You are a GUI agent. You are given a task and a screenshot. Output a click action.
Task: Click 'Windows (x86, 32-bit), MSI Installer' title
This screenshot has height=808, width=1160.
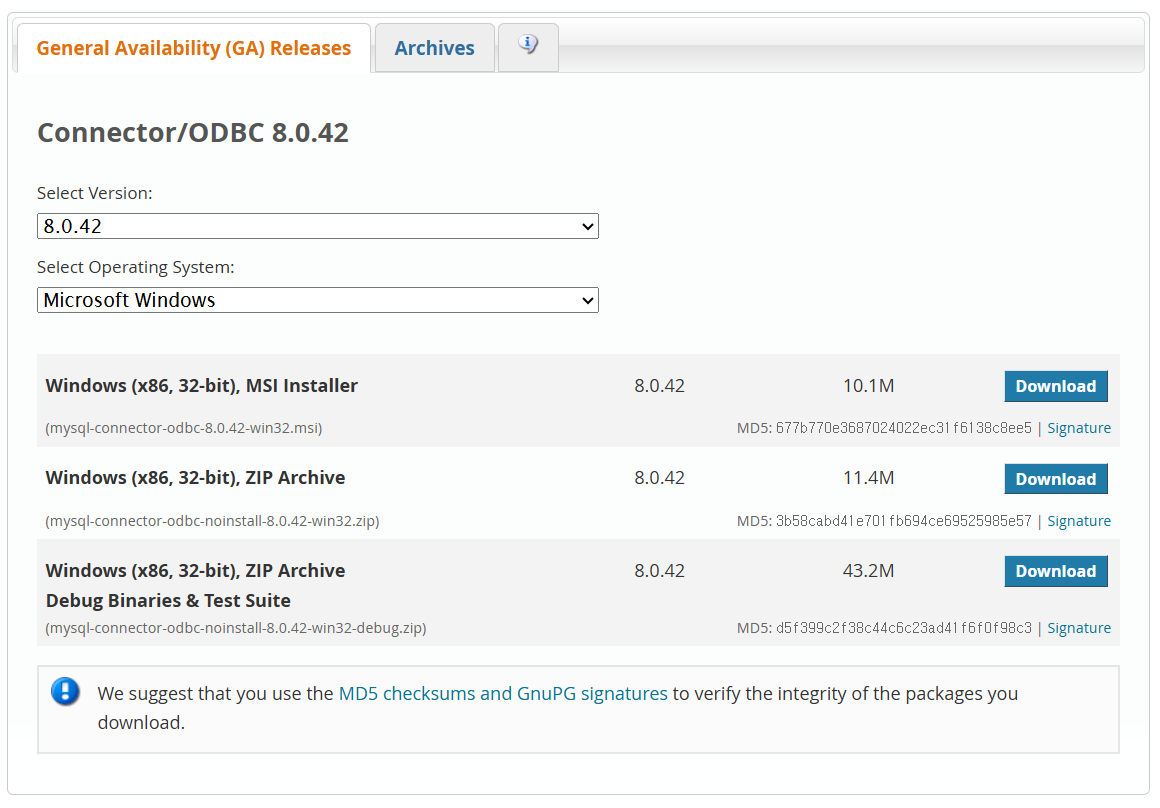[x=201, y=386]
